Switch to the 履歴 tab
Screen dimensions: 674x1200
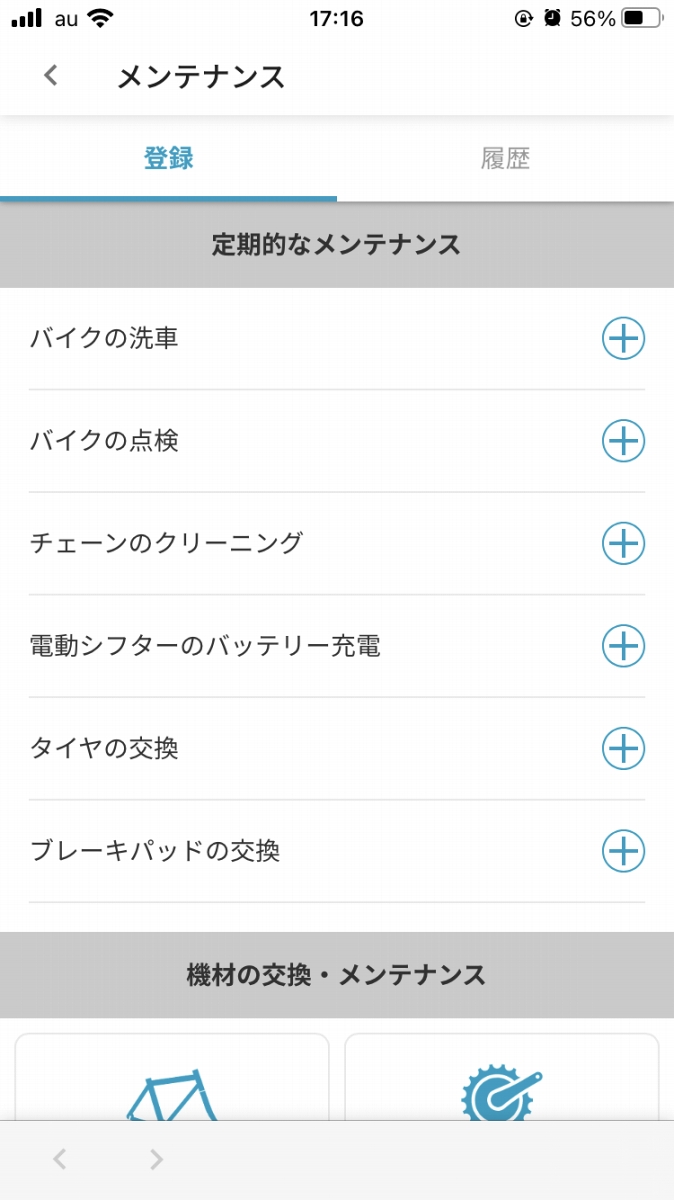click(505, 158)
